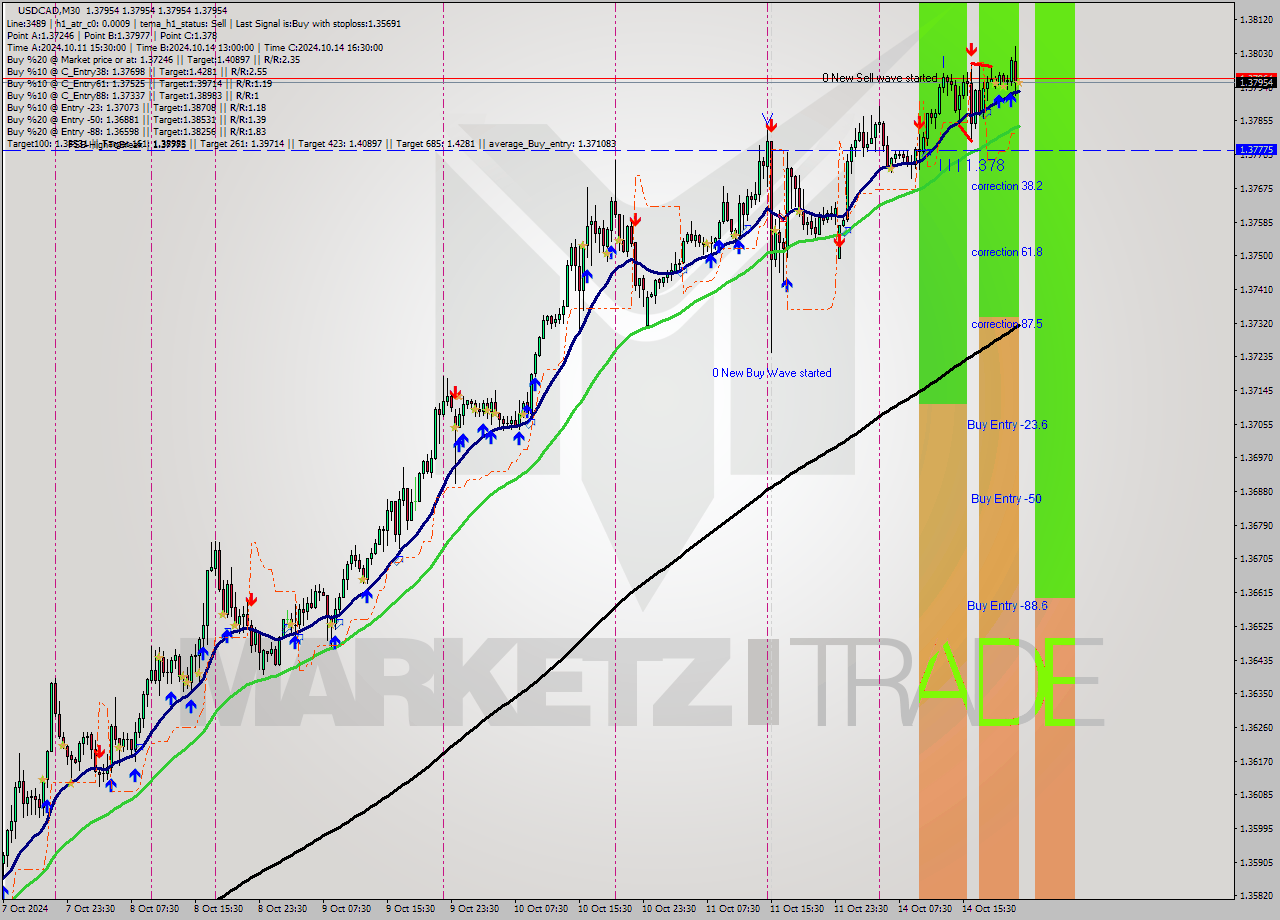Click the '9 Oct 23:30' time label
Image resolution: width=1280 pixels, height=920 pixels.
click(474, 909)
